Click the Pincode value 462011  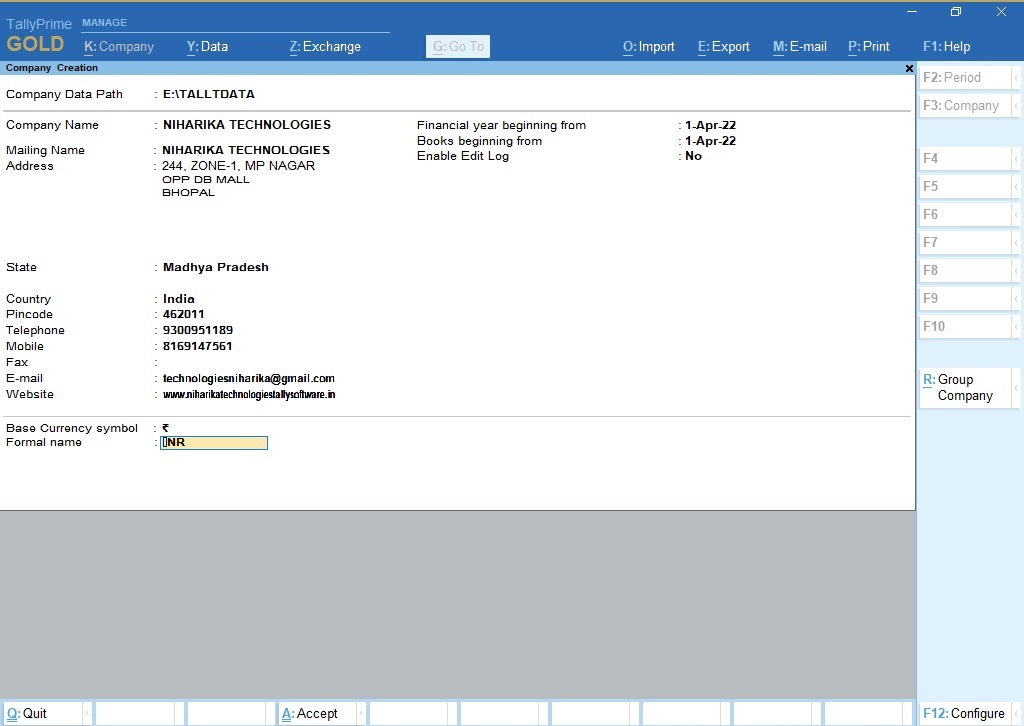coord(184,314)
